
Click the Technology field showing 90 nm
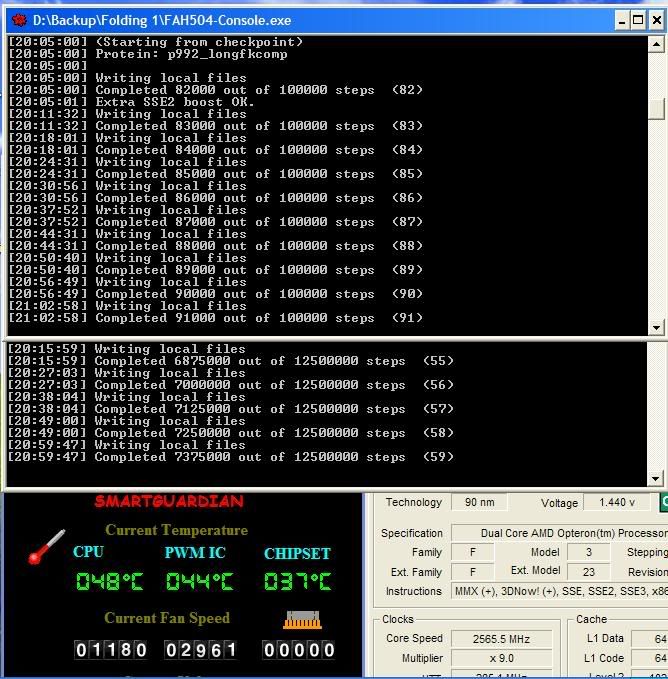479,502
